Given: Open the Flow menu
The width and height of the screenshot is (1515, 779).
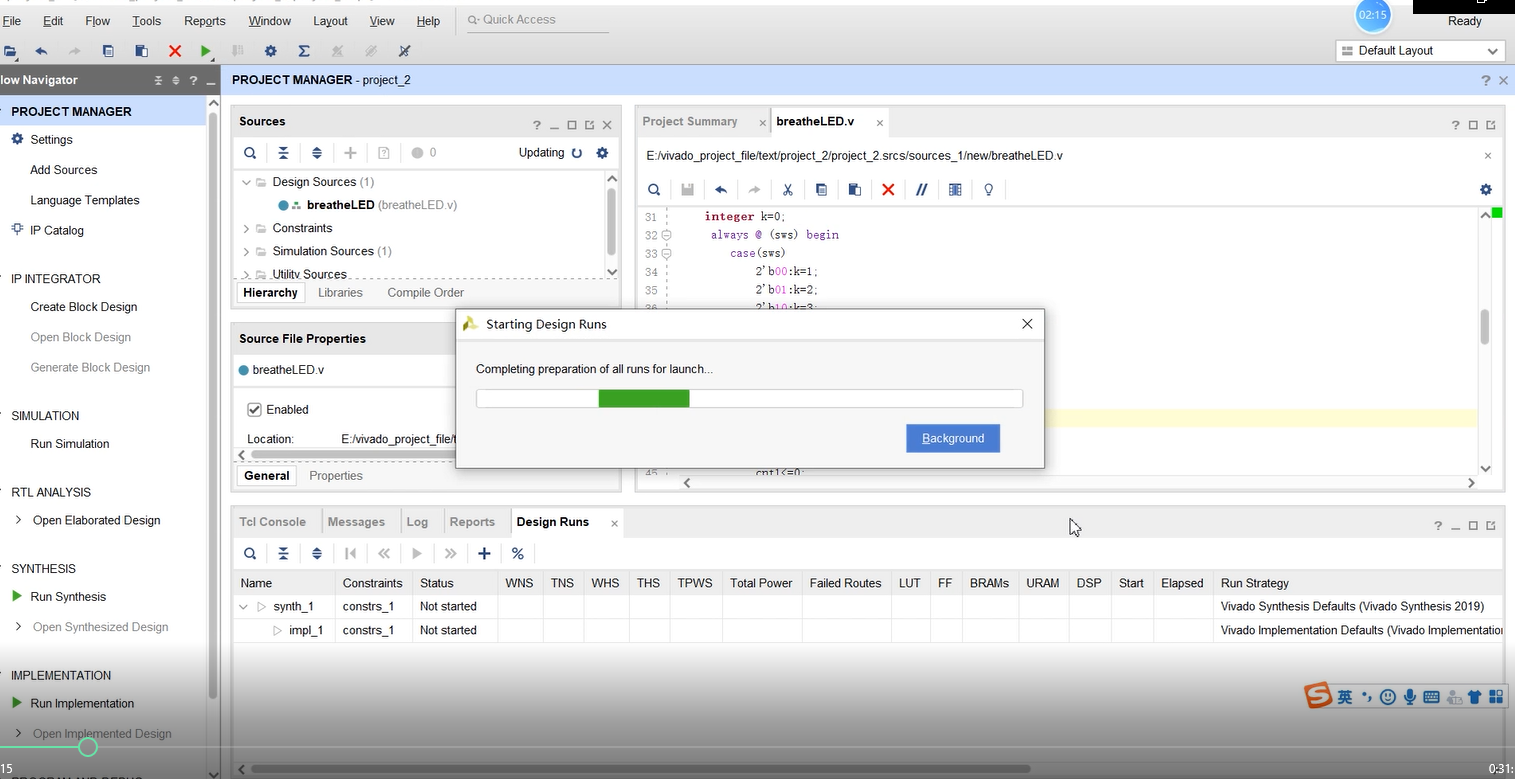Looking at the screenshot, I should (x=97, y=20).
